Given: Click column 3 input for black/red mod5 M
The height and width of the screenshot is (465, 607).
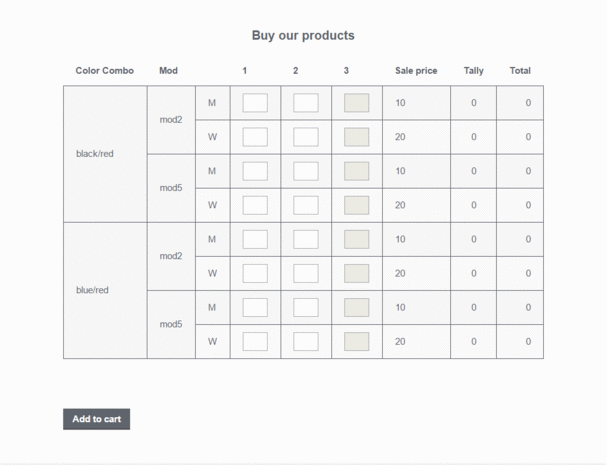Looking at the screenshot, I should click(x=357, y=171).
